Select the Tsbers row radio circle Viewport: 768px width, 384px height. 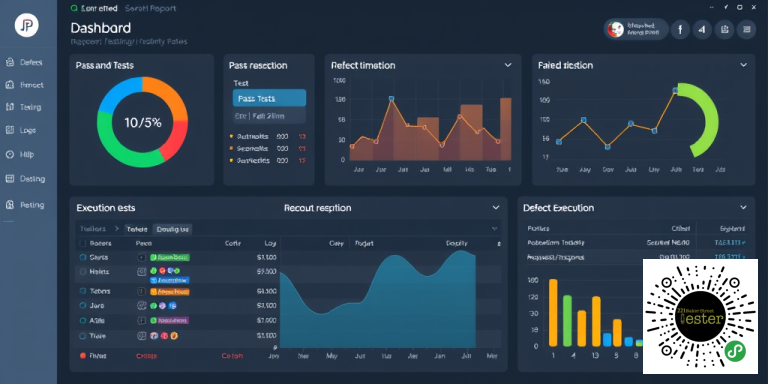82,291
